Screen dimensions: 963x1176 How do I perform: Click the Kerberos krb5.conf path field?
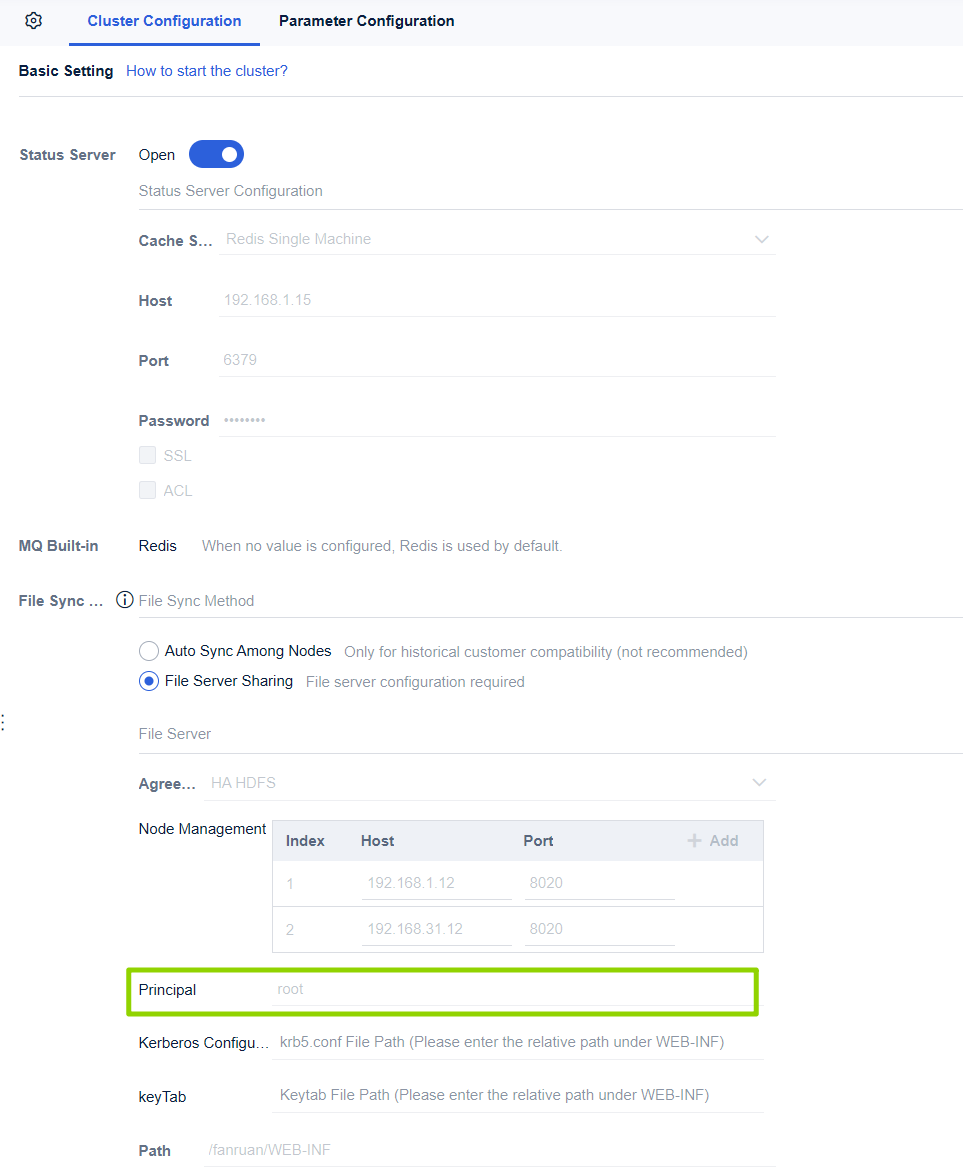point(517,1042)
